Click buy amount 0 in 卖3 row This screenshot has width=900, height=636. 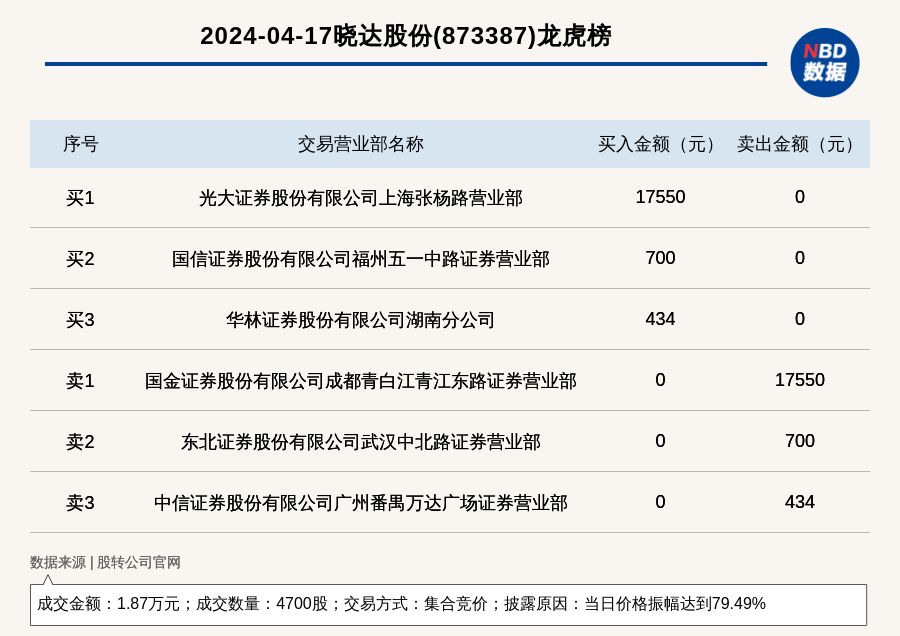pos(660,501)
